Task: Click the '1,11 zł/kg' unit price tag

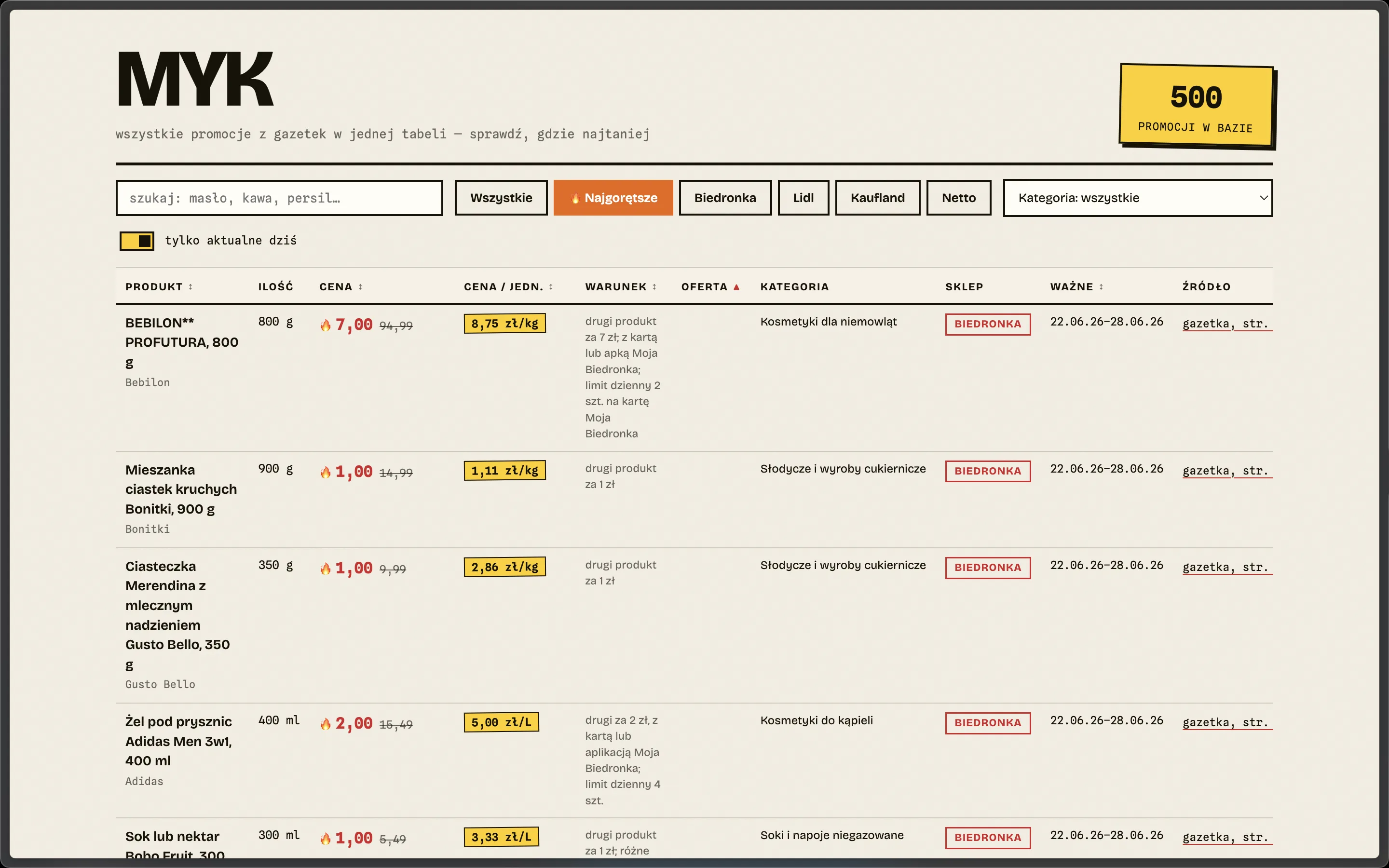Action: [504, 471]
